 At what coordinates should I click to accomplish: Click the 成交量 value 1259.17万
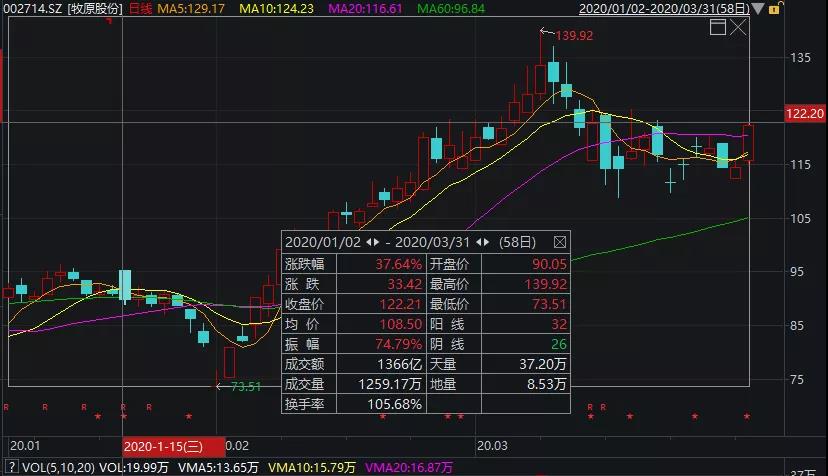coord(390,384)
